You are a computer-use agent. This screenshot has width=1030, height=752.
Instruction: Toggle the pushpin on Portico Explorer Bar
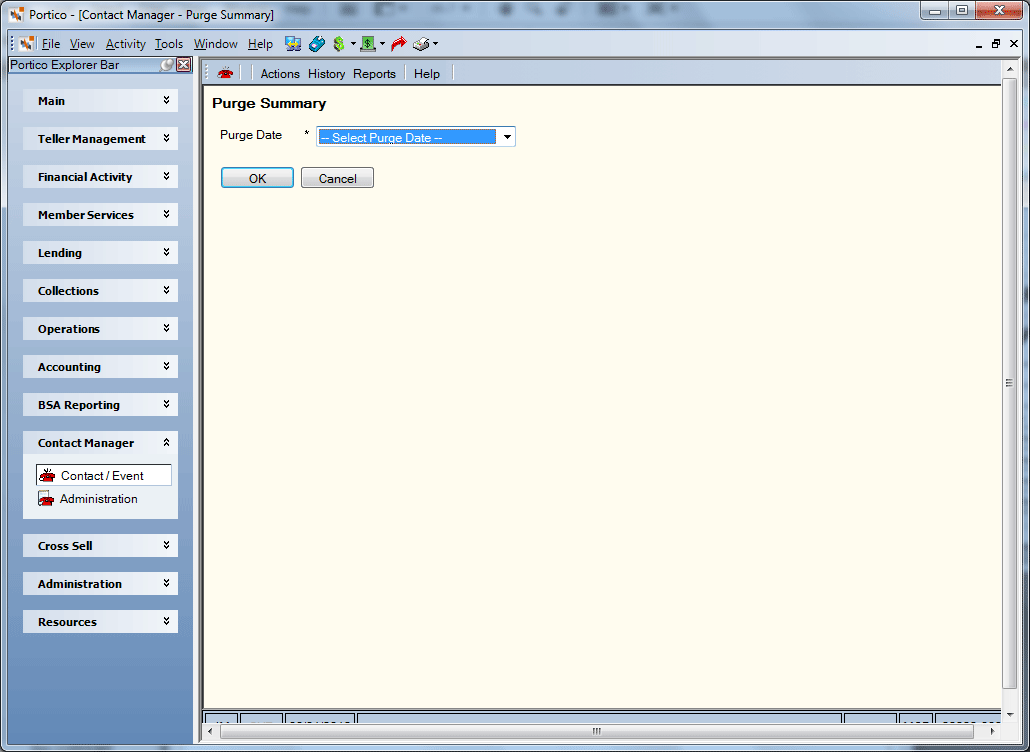click(x=168, y=65)
